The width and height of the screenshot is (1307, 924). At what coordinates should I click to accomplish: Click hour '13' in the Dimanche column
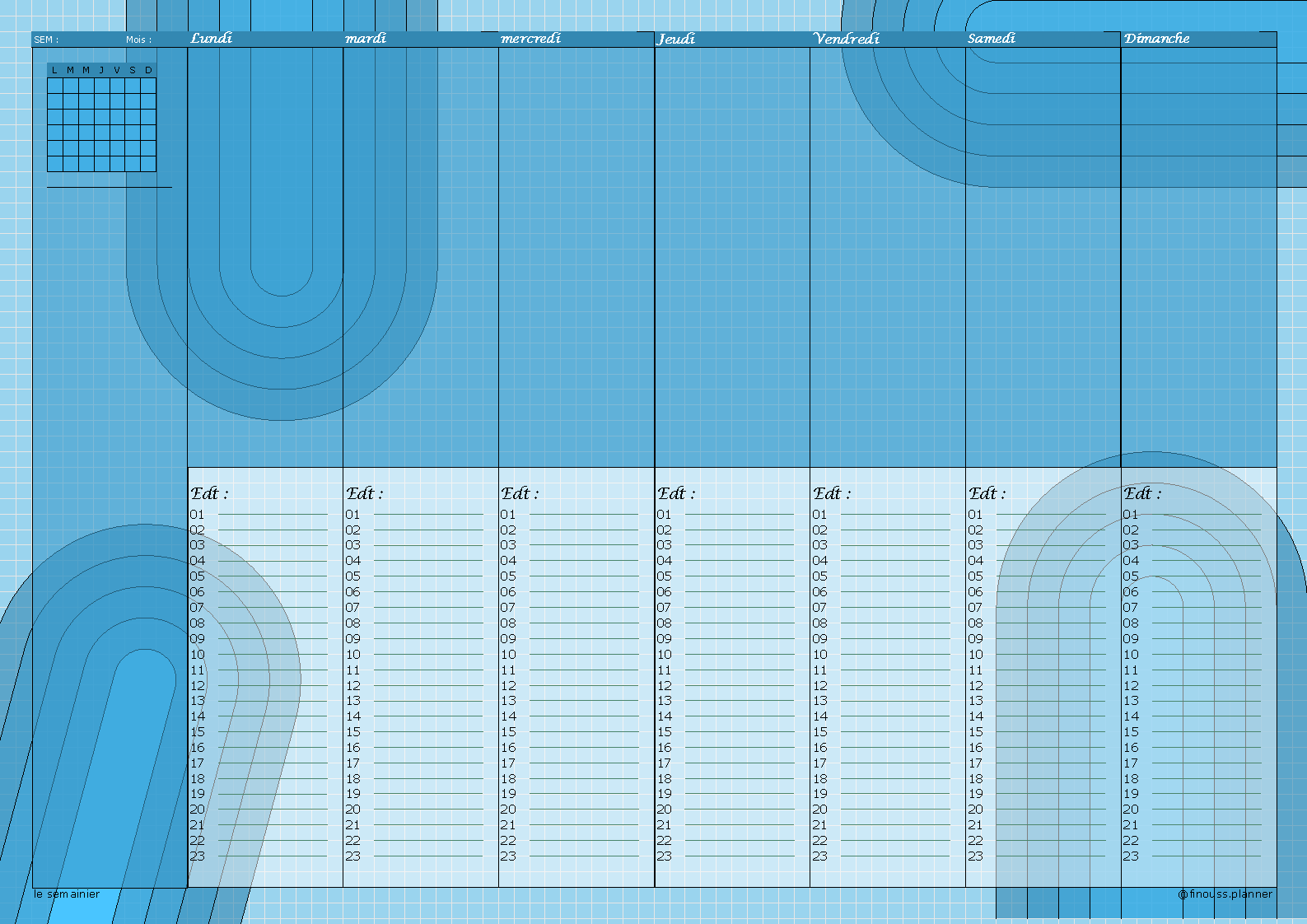(x=1132, y=701)
